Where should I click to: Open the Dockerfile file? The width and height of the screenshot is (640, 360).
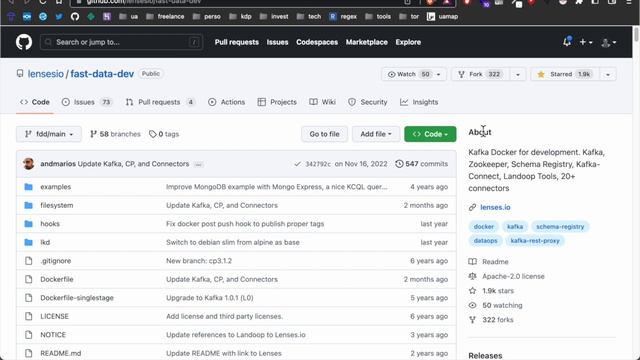pos(57,279)
